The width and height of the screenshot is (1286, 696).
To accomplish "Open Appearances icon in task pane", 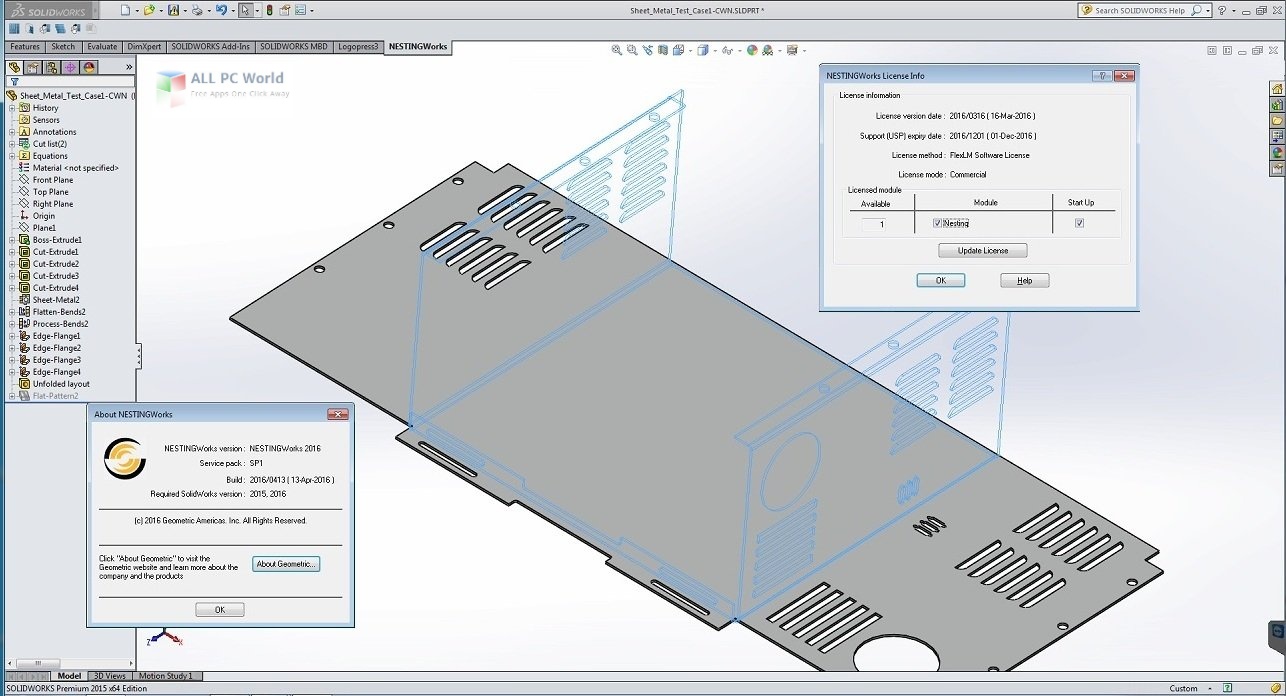I will point(1277,153).
